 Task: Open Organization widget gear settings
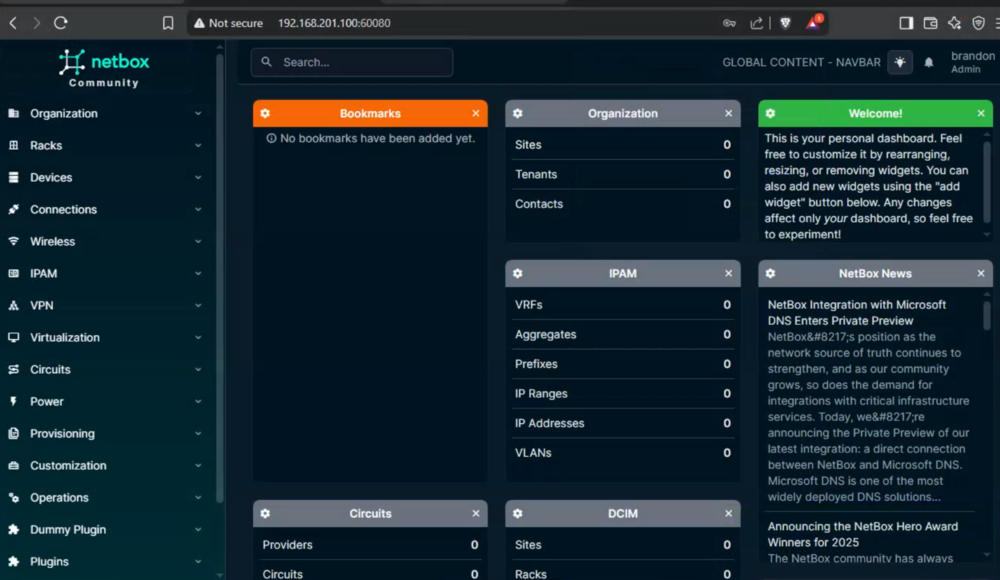tap(518, 114)
